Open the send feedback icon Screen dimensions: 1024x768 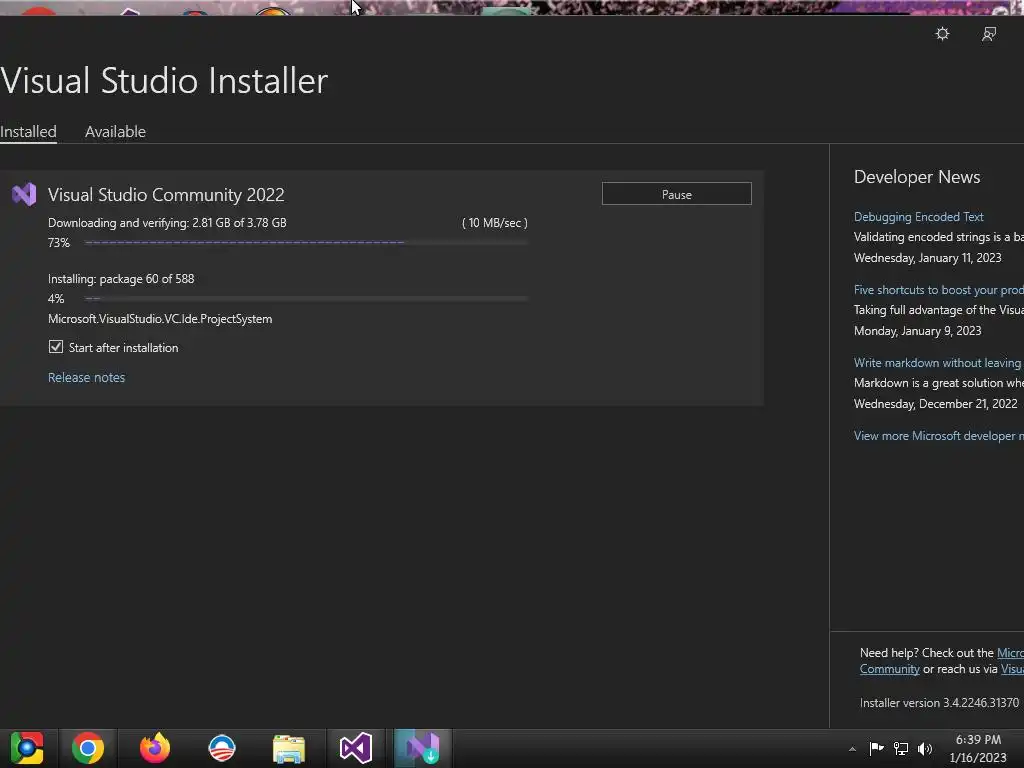(989, 33)
